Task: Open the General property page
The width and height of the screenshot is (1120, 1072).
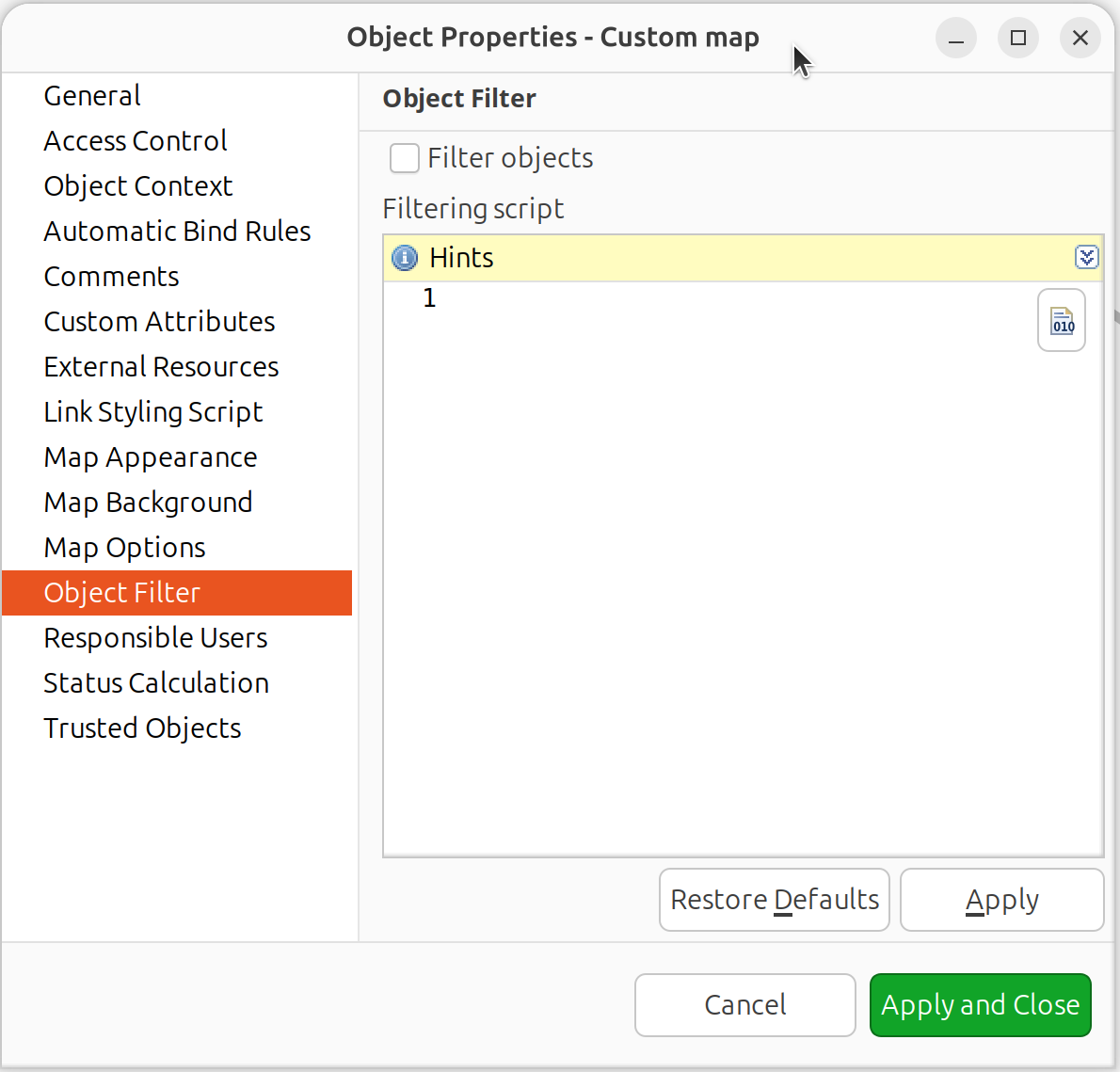Action: [x=91, y=95]
